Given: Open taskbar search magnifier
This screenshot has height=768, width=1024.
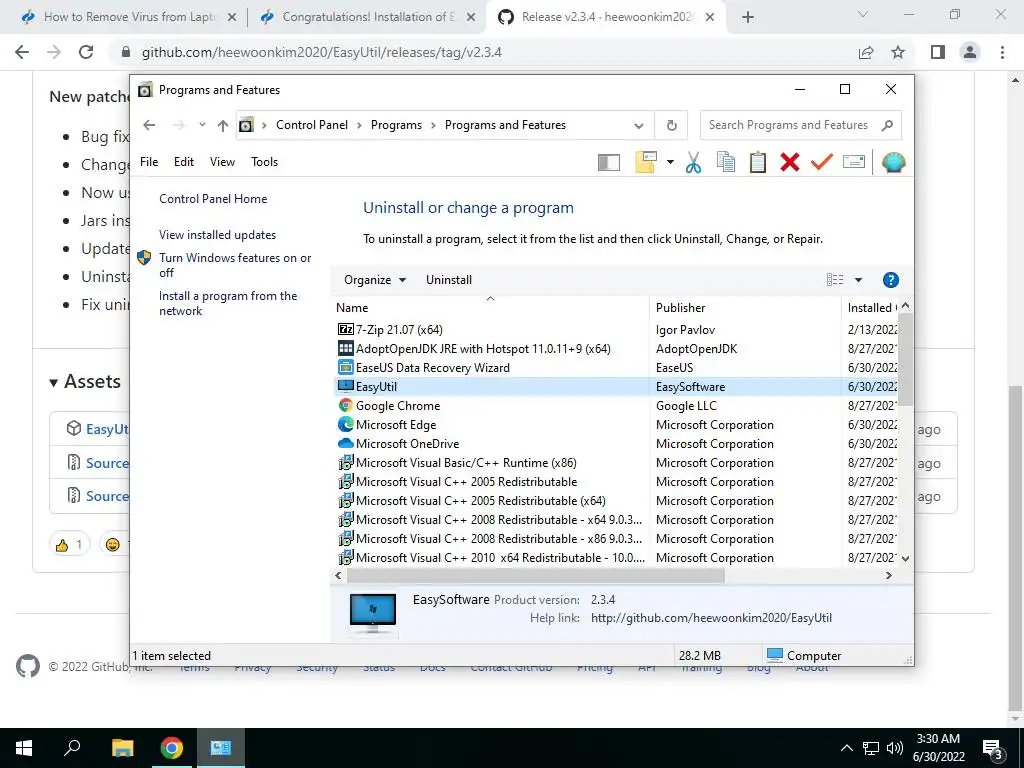Looking at the screenshot, I should 72,747.
